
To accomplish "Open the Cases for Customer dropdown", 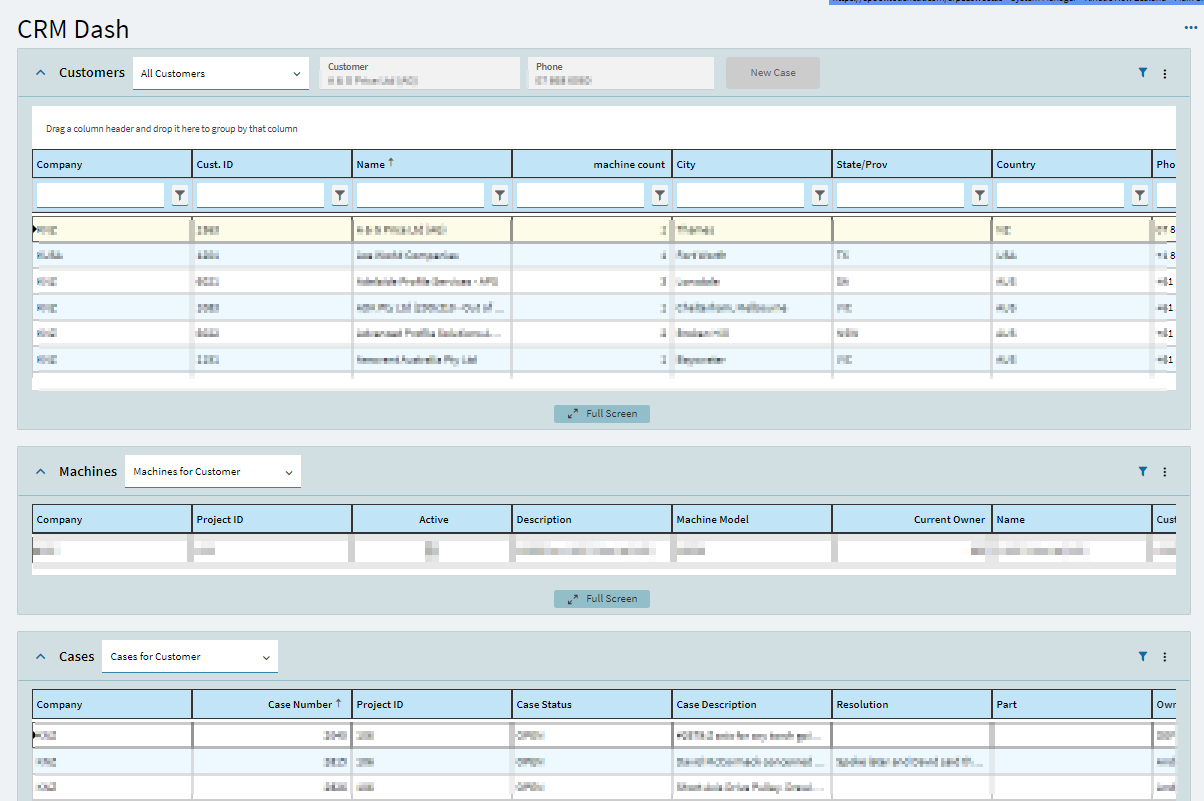I will (x=190, y=657).
